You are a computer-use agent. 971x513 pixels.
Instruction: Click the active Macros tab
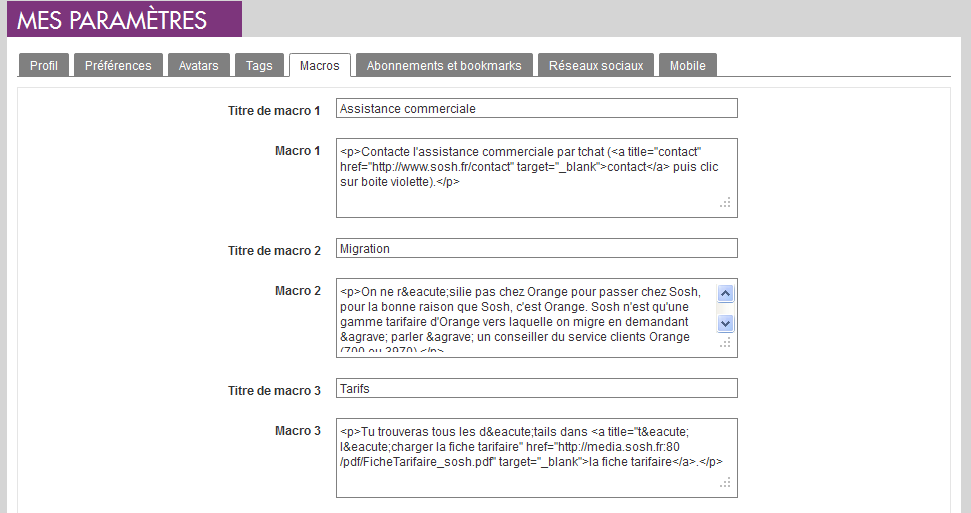click(320, 66)
